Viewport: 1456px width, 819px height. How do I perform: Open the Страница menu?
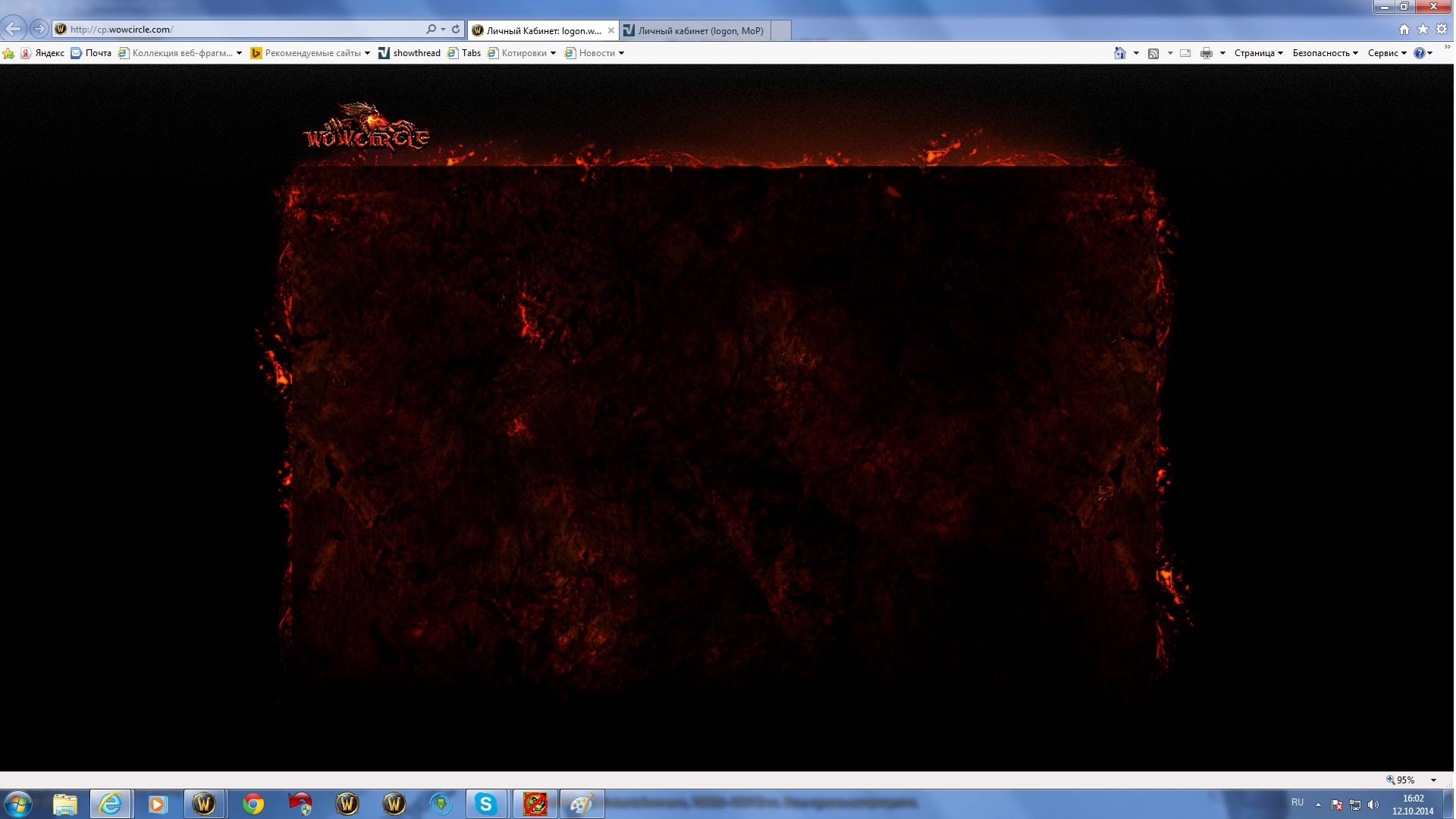point(1259,53)
